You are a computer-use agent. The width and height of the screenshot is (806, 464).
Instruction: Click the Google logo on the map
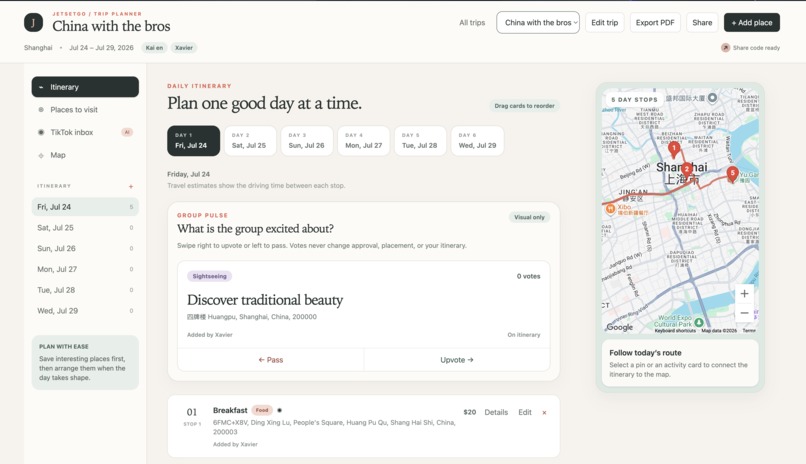tap(619, 327)
